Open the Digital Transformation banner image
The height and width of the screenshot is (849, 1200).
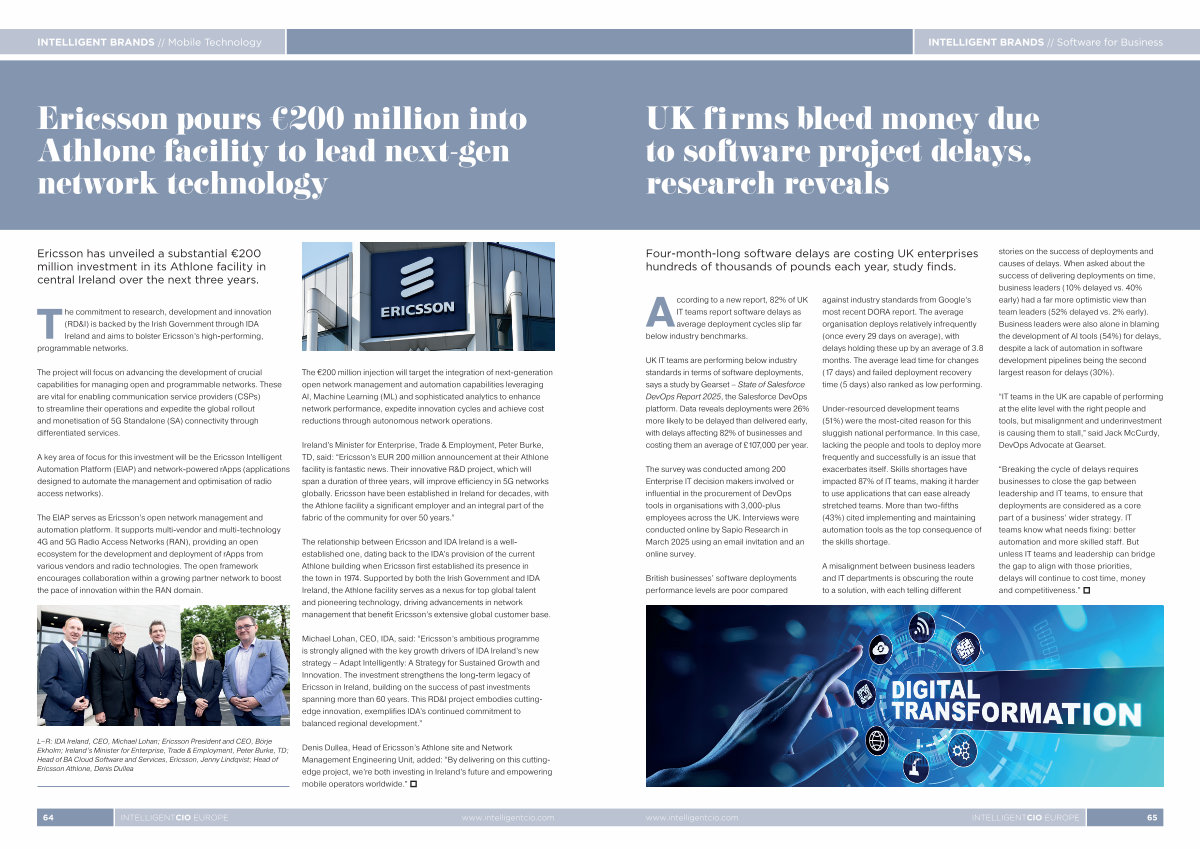(x=905, y=696)
